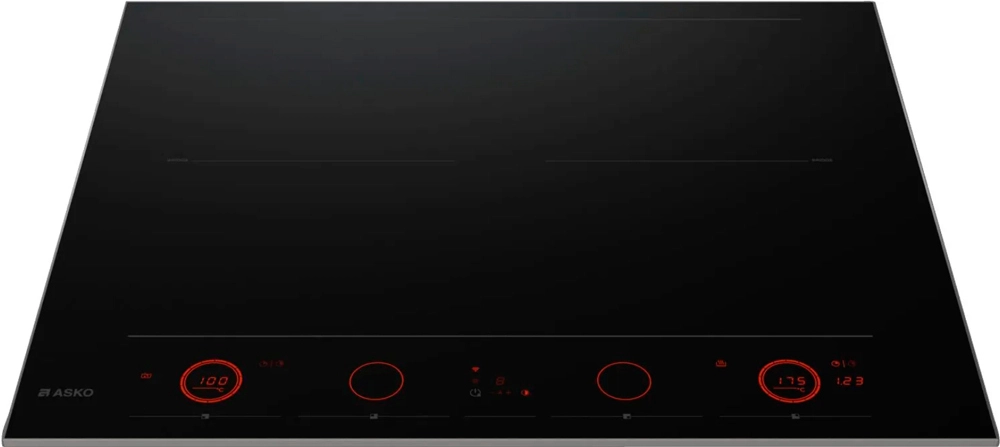Tap the pan icon left of the 175°C dial
1000x447 pixels.
point(721,363)
